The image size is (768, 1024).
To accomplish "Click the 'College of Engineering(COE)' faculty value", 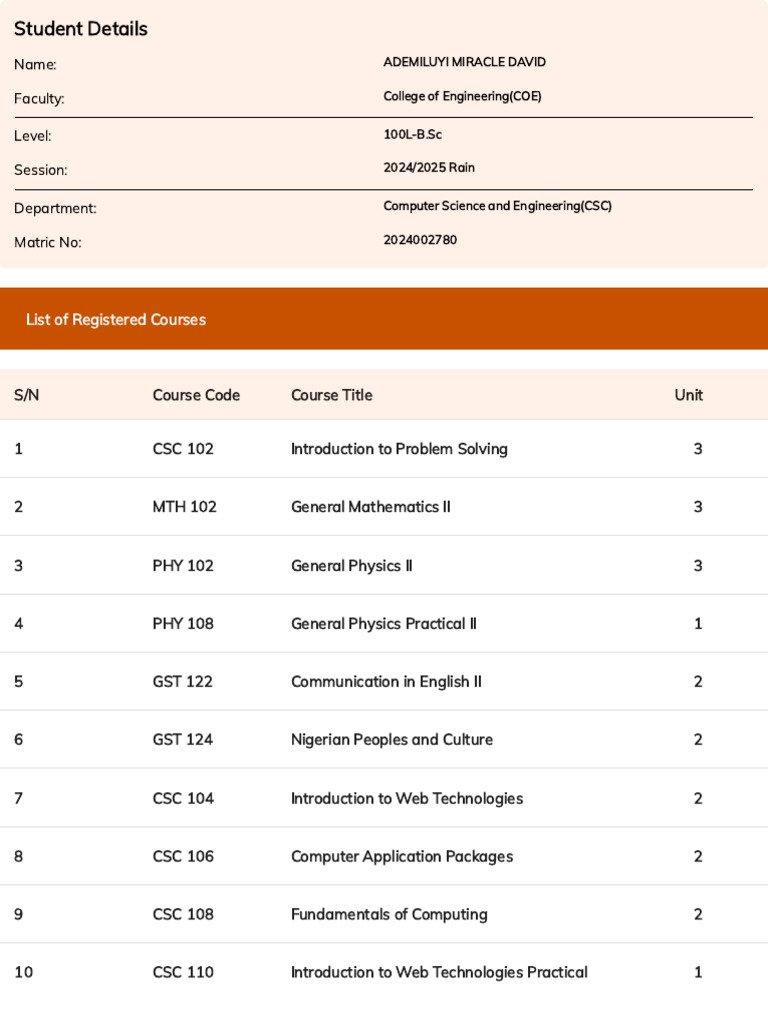I will point(462,96).
